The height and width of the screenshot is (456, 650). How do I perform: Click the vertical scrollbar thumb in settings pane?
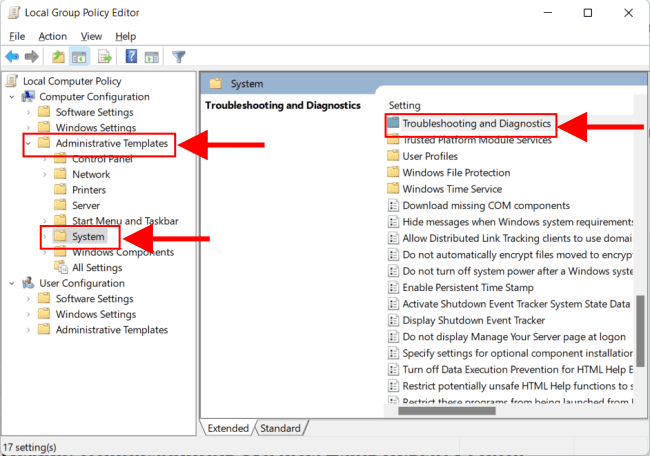[640, 331]
